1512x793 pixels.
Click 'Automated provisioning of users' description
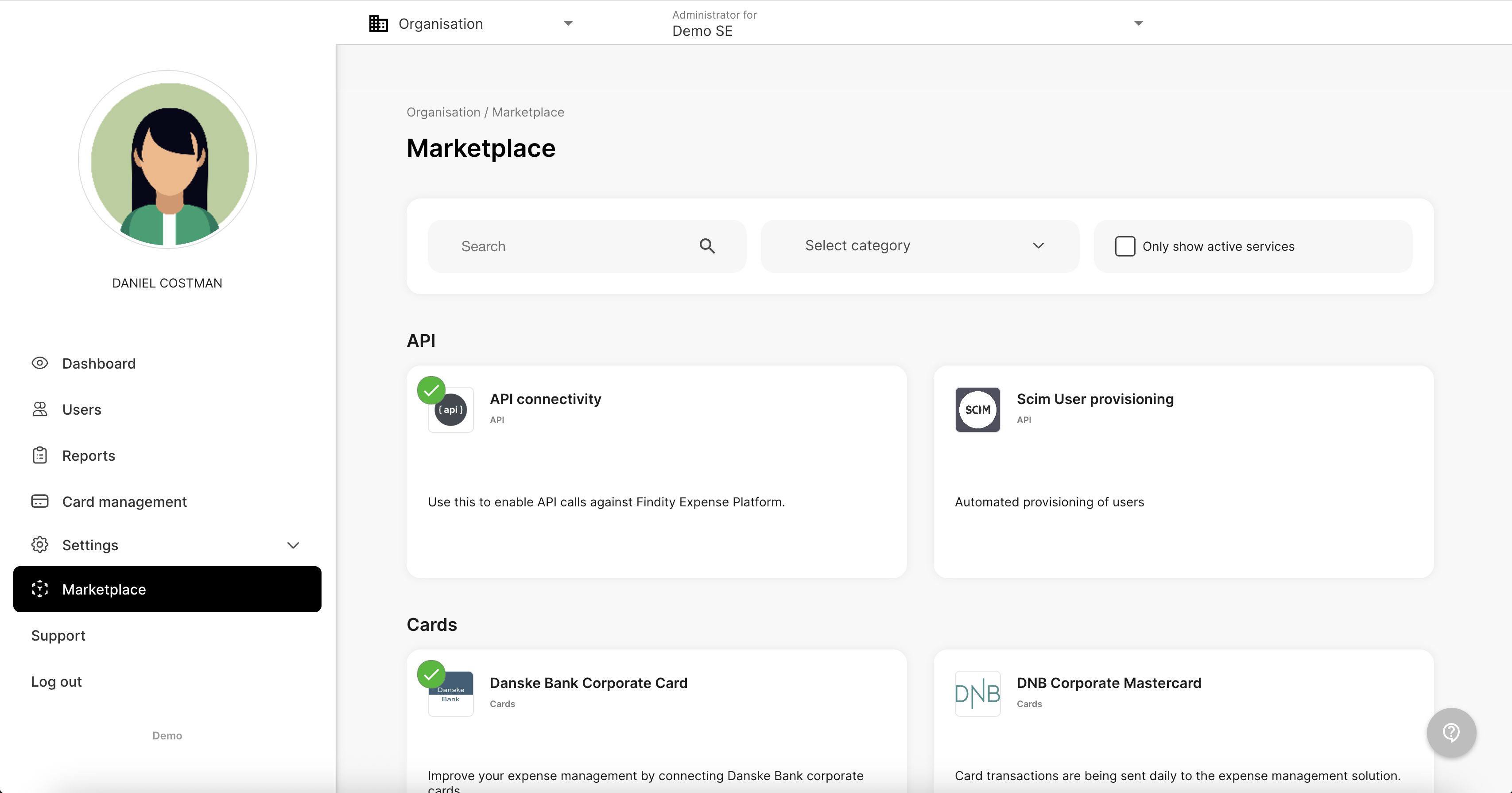pos(1049,502)
